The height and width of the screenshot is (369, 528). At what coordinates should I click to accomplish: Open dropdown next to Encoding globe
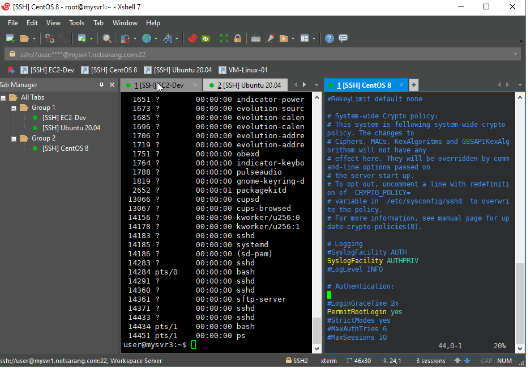tap(156, 39)
